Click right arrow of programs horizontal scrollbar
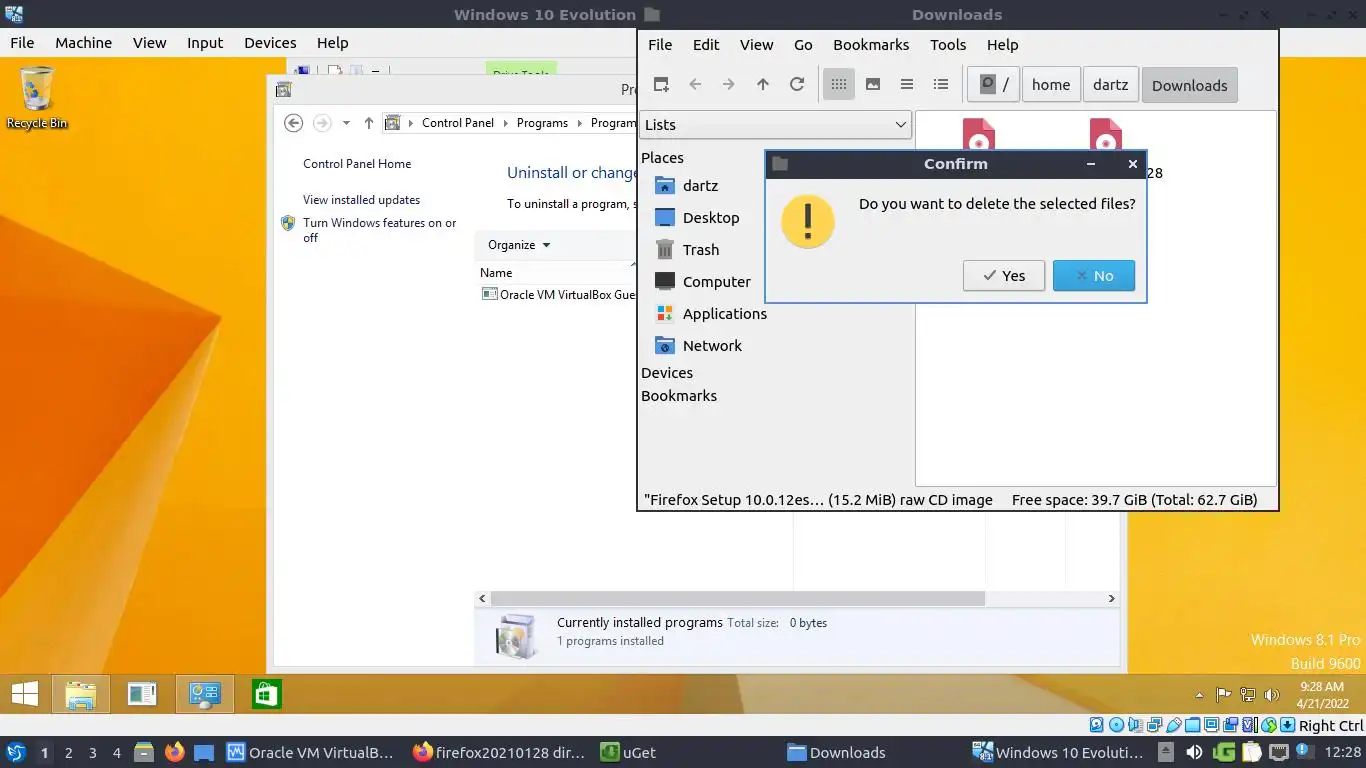Image resolution: width=1366 pixels, height=768 pixels. [x=1111, y=598]
